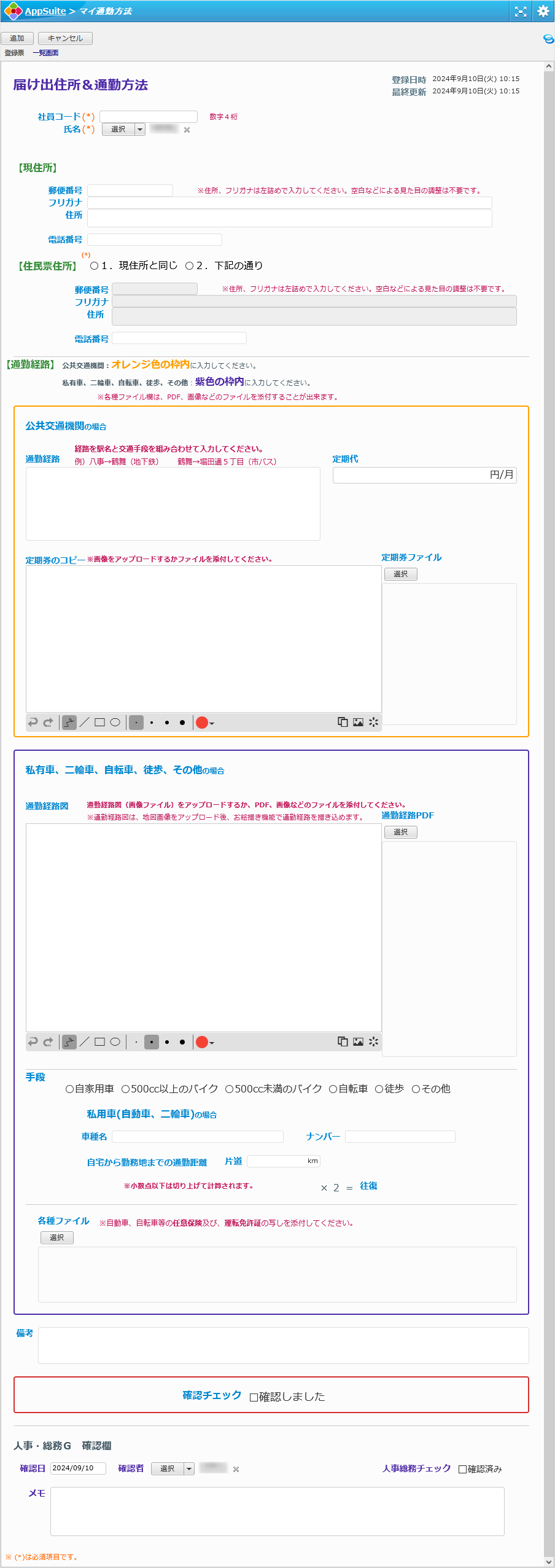Click the 社員コード input field
555x1568 pixels.
click(x=149, y=117)
